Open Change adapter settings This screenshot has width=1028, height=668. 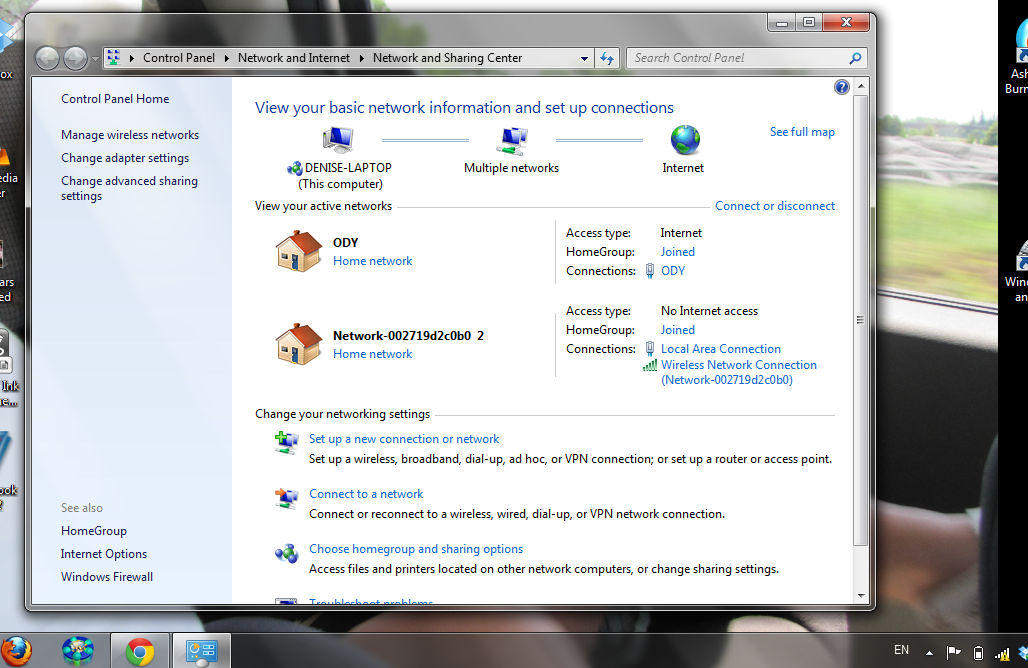125,157
